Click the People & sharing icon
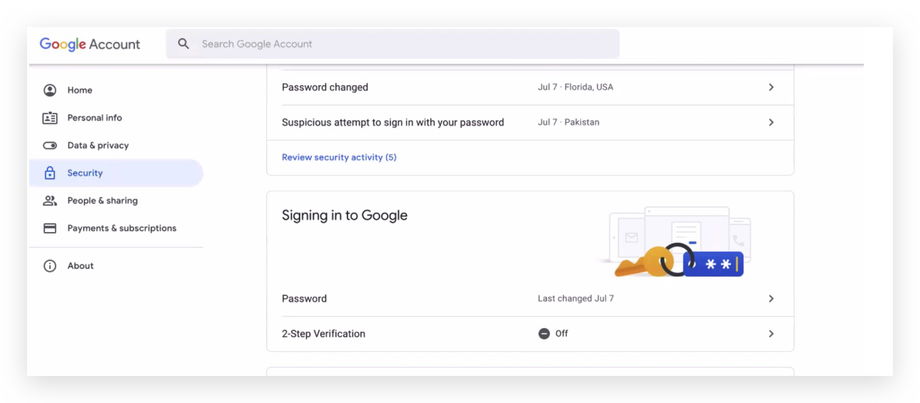920x403 pixels. [50, 201]
